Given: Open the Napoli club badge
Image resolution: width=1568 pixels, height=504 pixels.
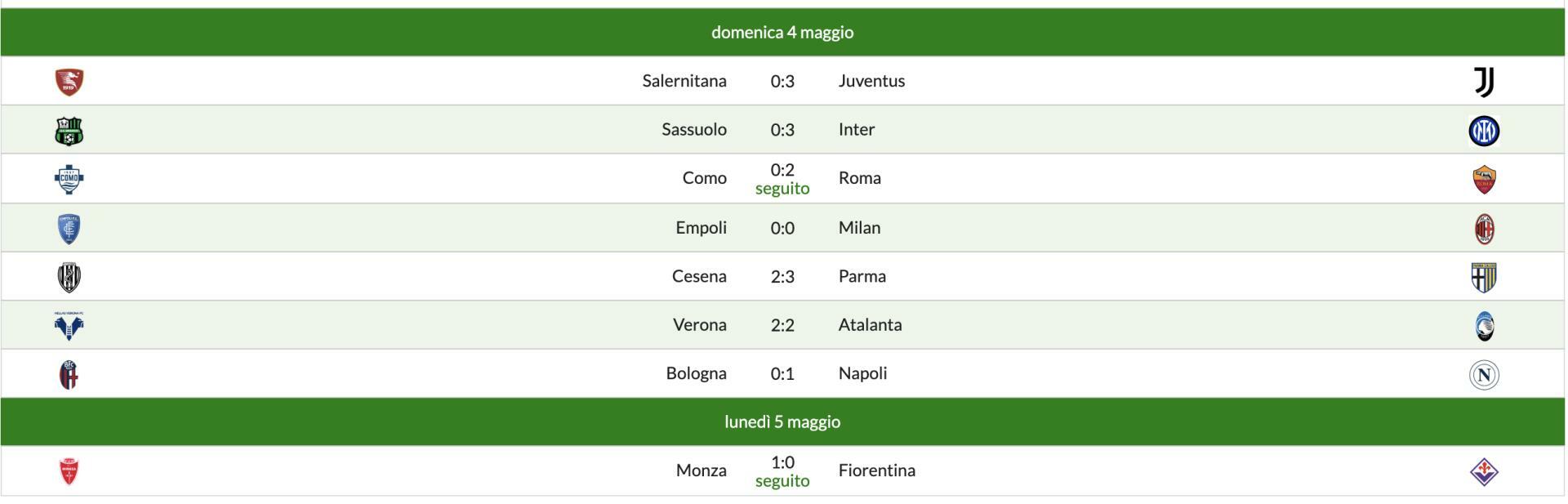Looking at the screenshot, I should [x=1484, y=375].
